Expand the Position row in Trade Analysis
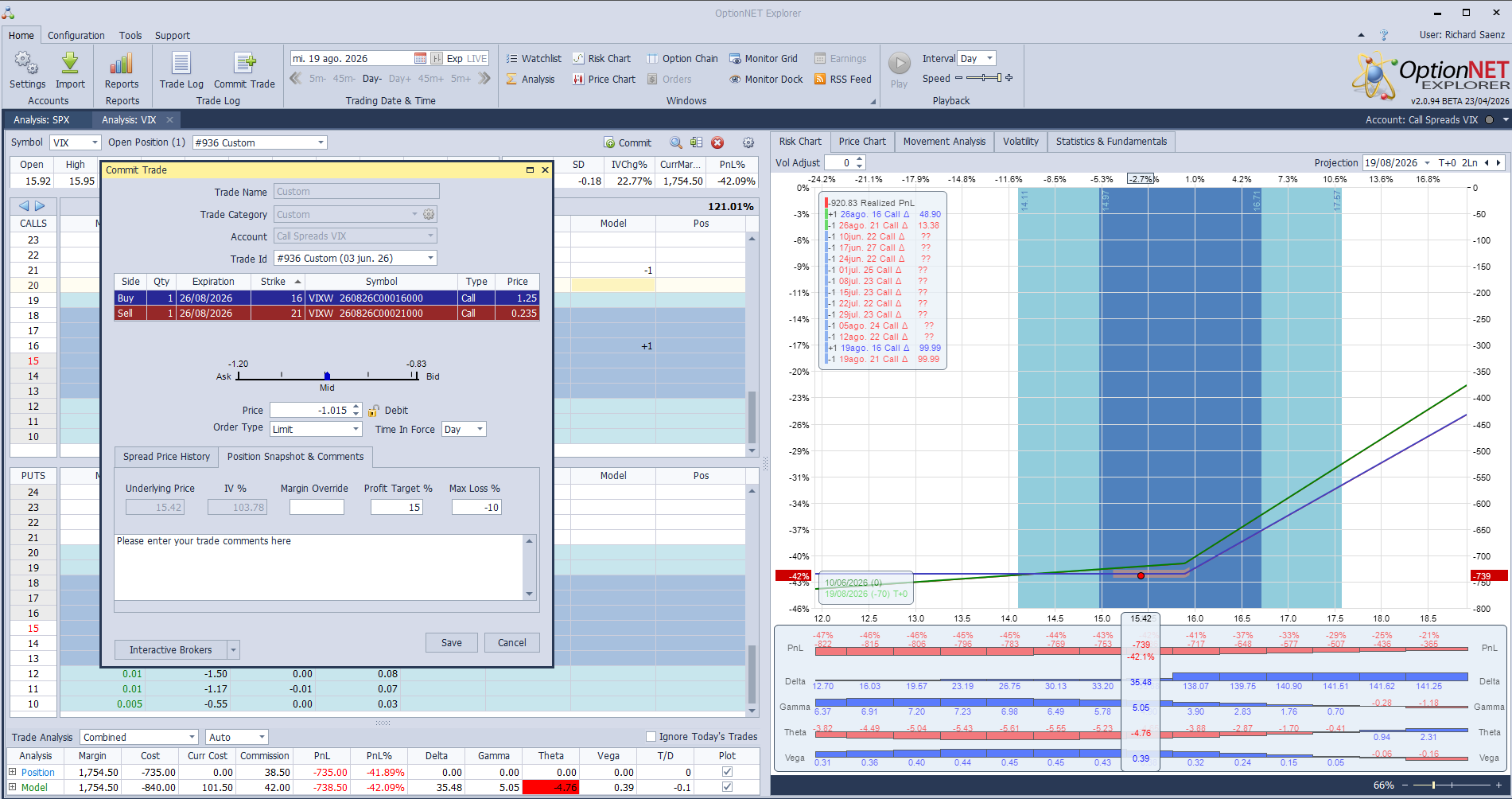The height and width of the screenshot is (799, 1512). point(12,772)
